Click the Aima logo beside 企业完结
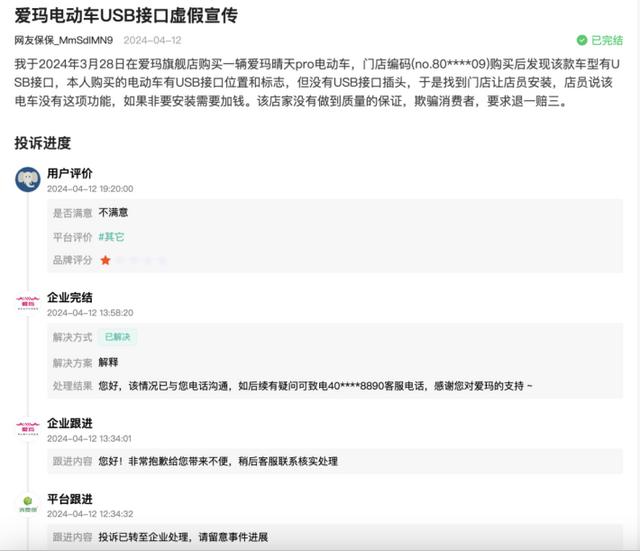 click(28, 303)
